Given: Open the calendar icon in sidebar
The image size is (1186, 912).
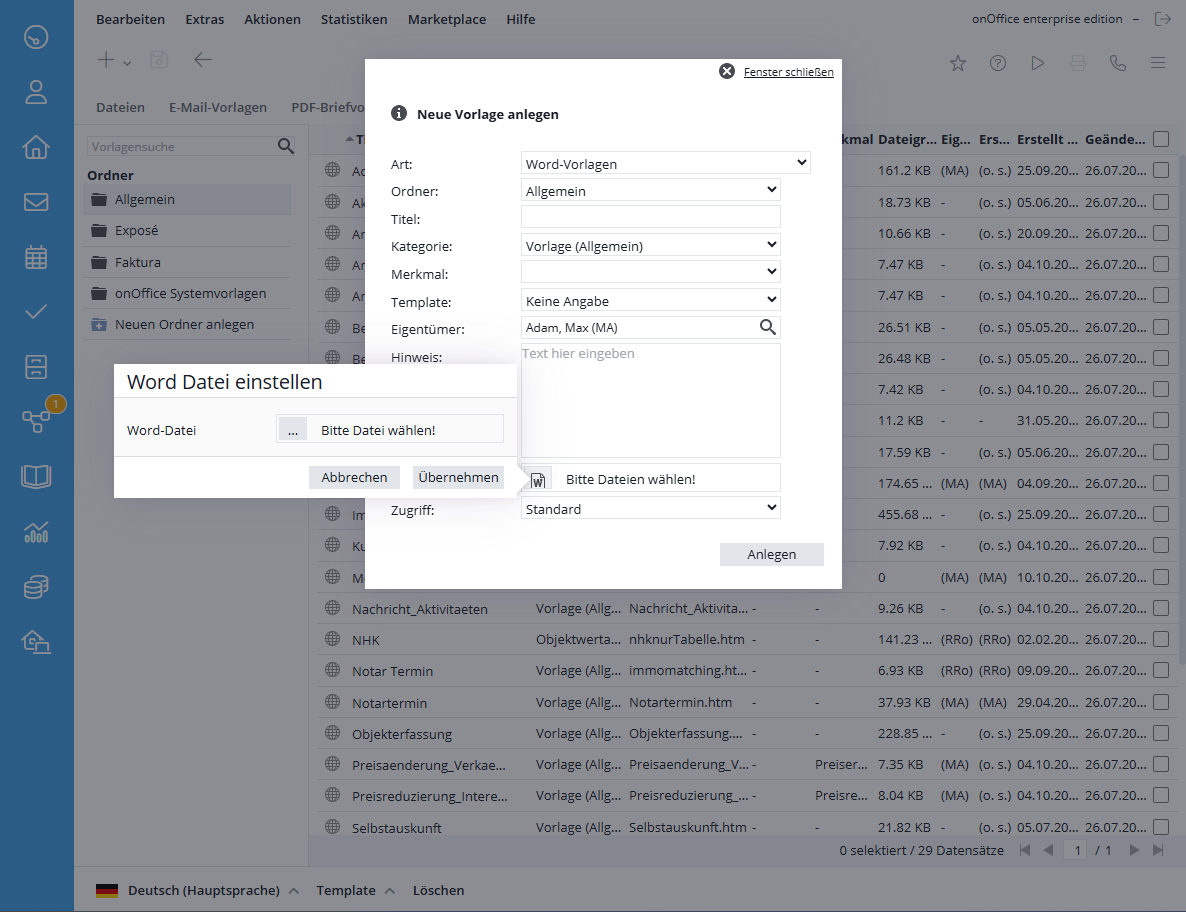Looking at the screenshot, I should point(36,257).
